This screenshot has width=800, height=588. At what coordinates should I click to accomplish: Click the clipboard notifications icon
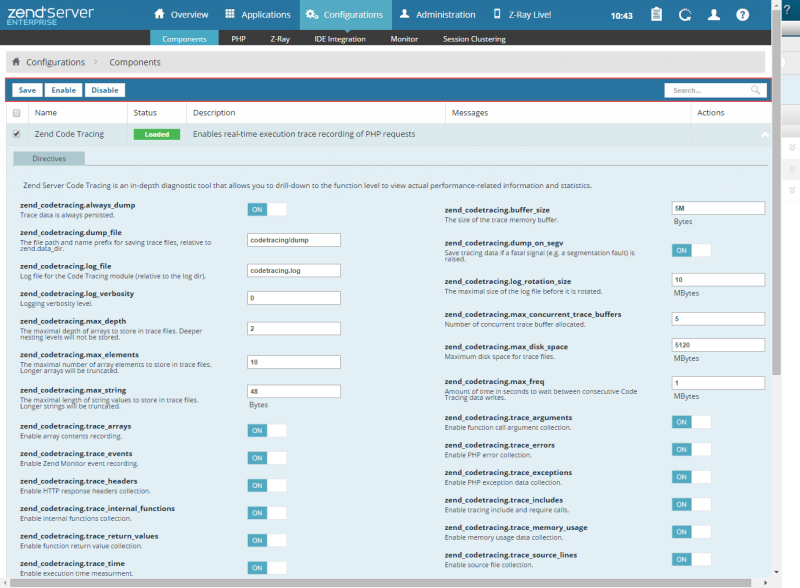(656, 15)
